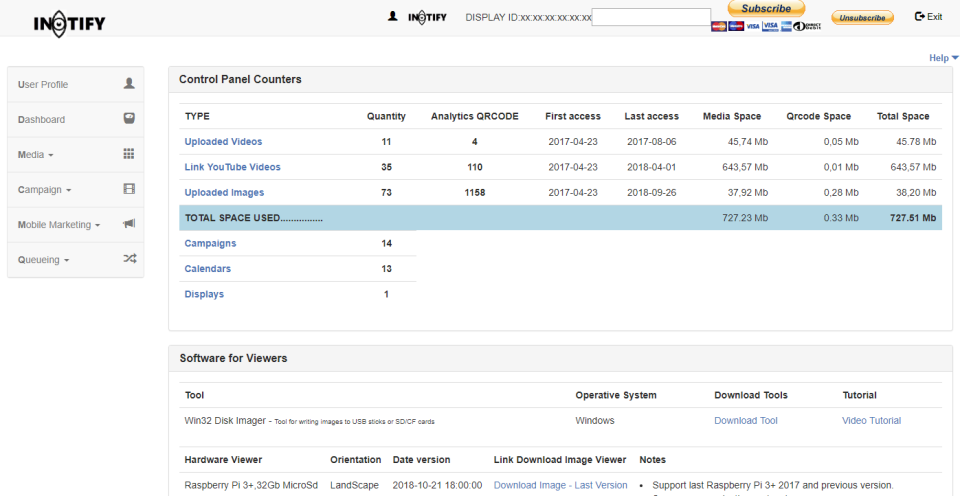Viewport: 960px width, 496px height.
Task: Open the Help dropdown
Action: 943,58
